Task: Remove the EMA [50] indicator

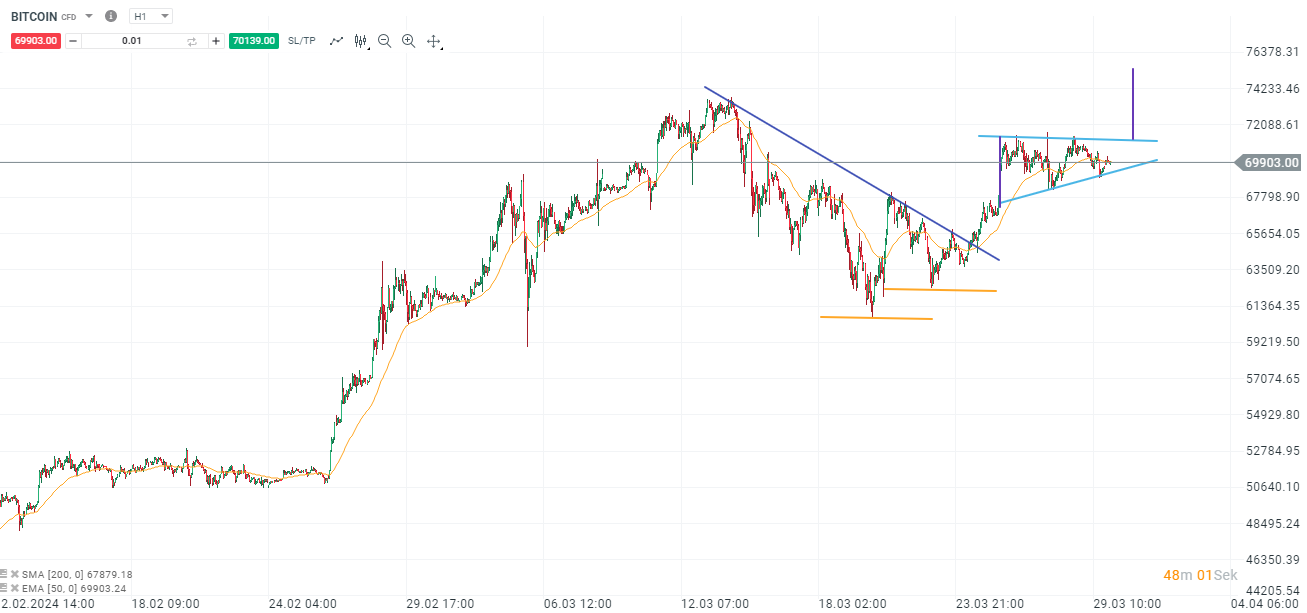Action: tap(15, 588)
